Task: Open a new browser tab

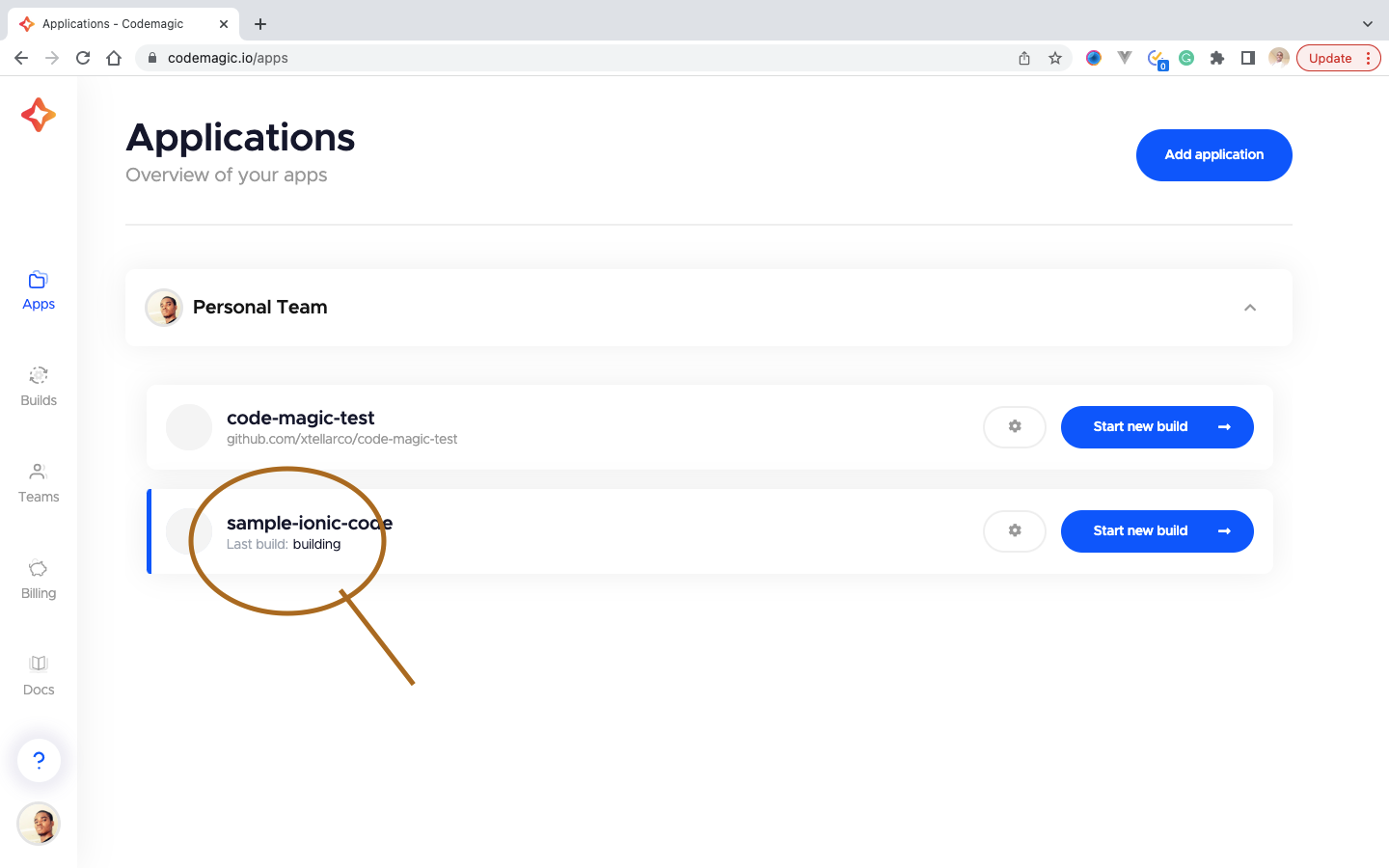Action: [x=260, y=24]
